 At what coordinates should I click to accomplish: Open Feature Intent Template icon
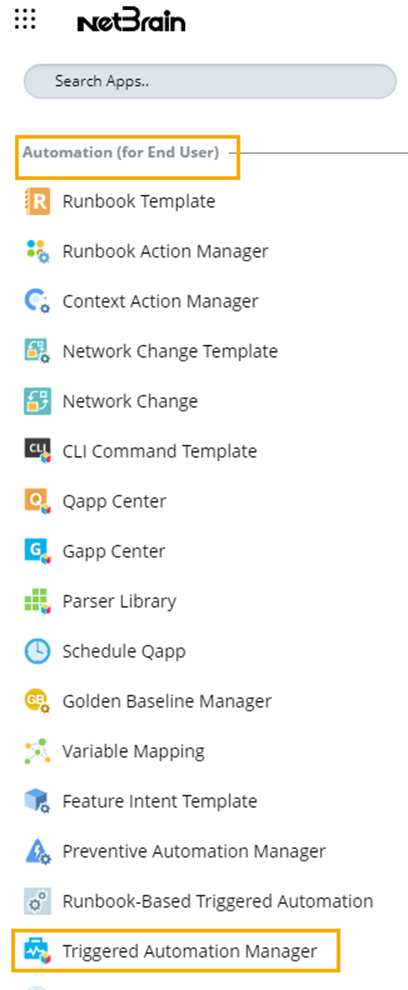pos(37,801)
